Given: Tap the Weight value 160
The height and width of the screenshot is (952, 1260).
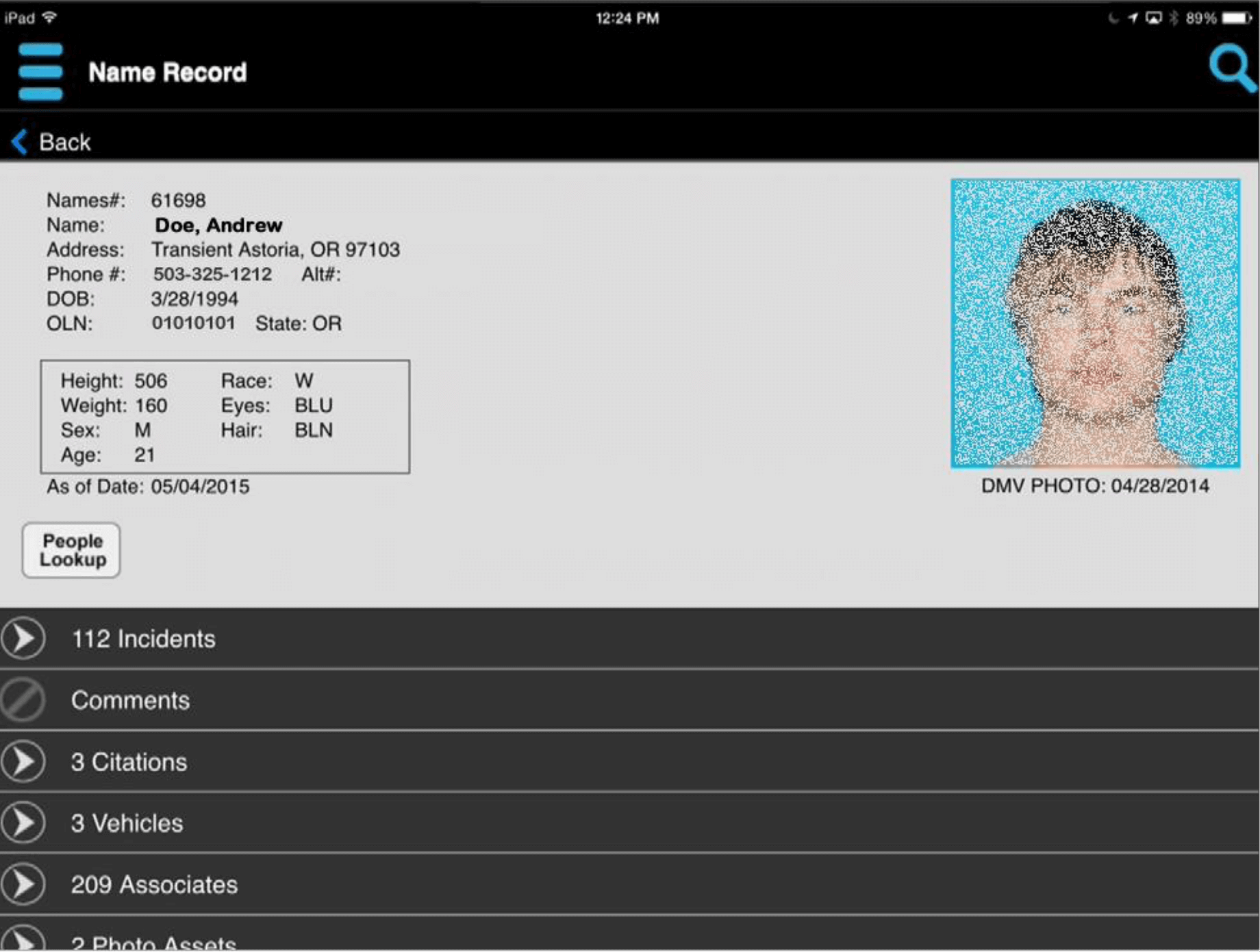Looking at the screenshot, I should point(151,405).
